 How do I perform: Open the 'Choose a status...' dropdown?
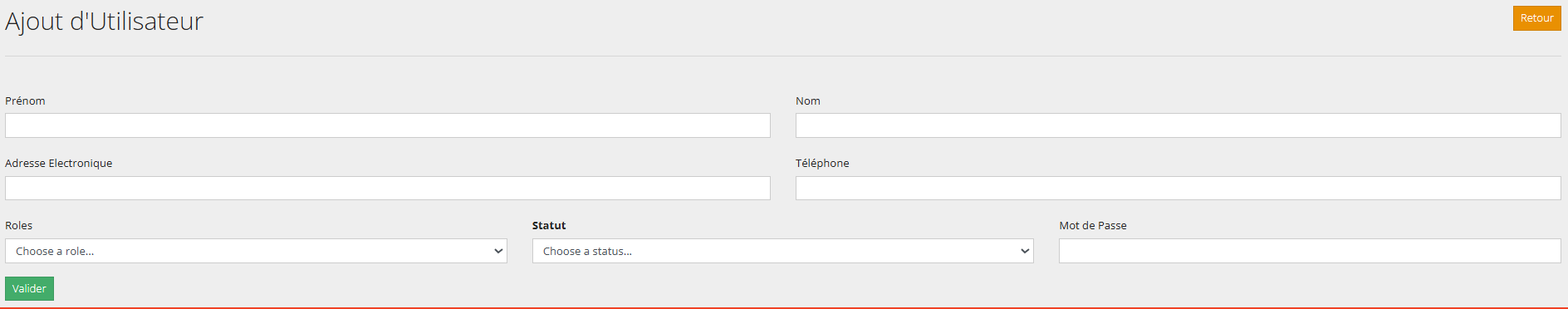(x=783, y=251)
